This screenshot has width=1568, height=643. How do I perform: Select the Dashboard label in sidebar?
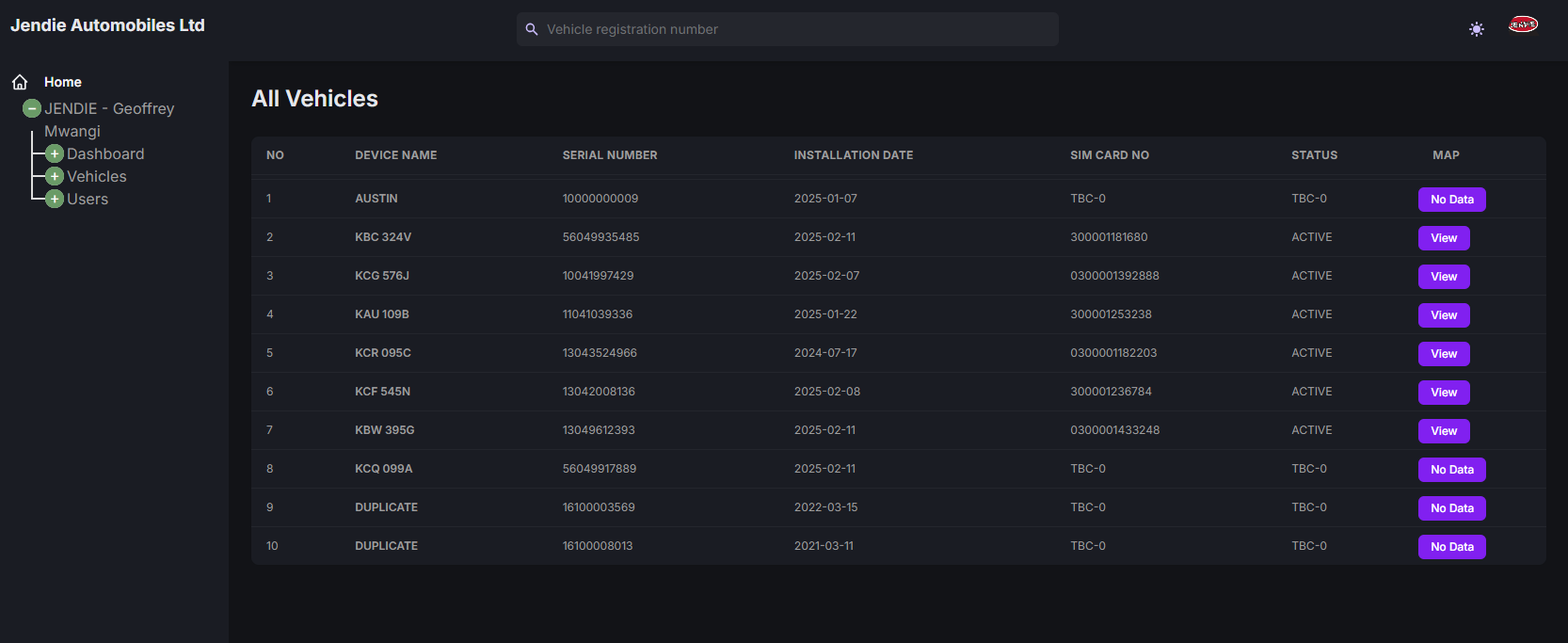pyautogui.click(x=105, y=154)
